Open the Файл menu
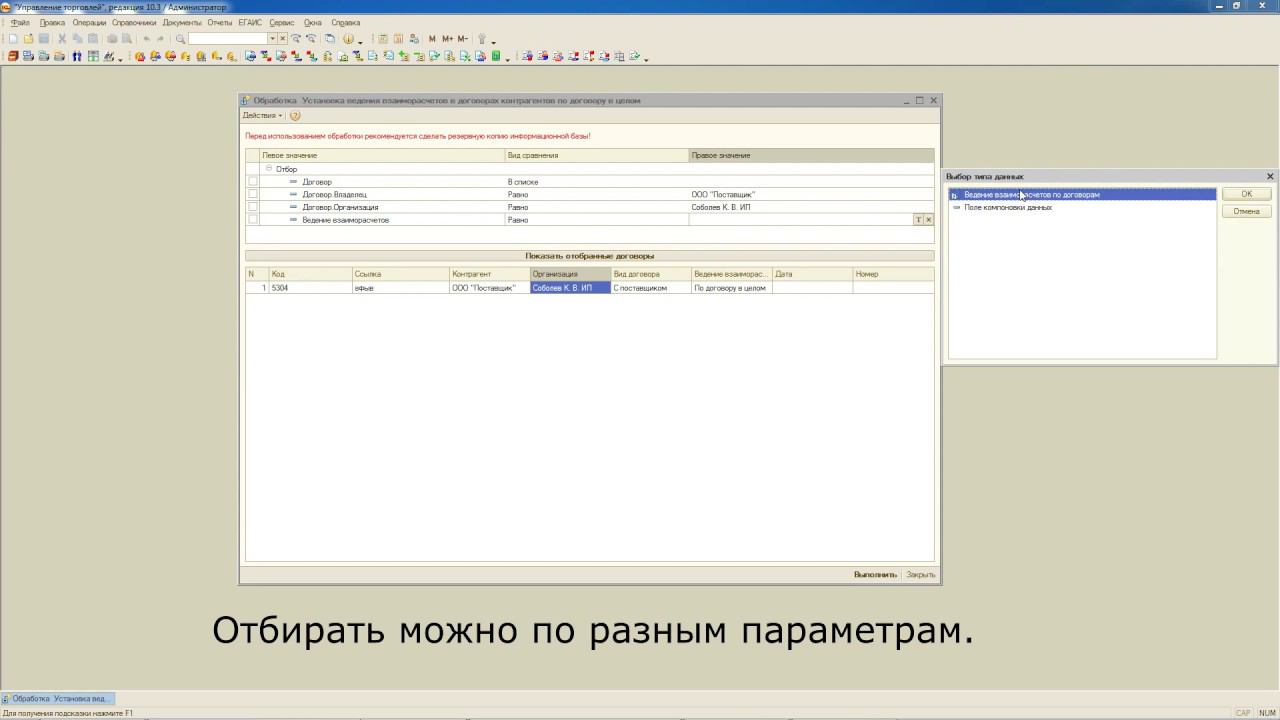Viewport: 1280px width, 720px height. coord(19,22)
